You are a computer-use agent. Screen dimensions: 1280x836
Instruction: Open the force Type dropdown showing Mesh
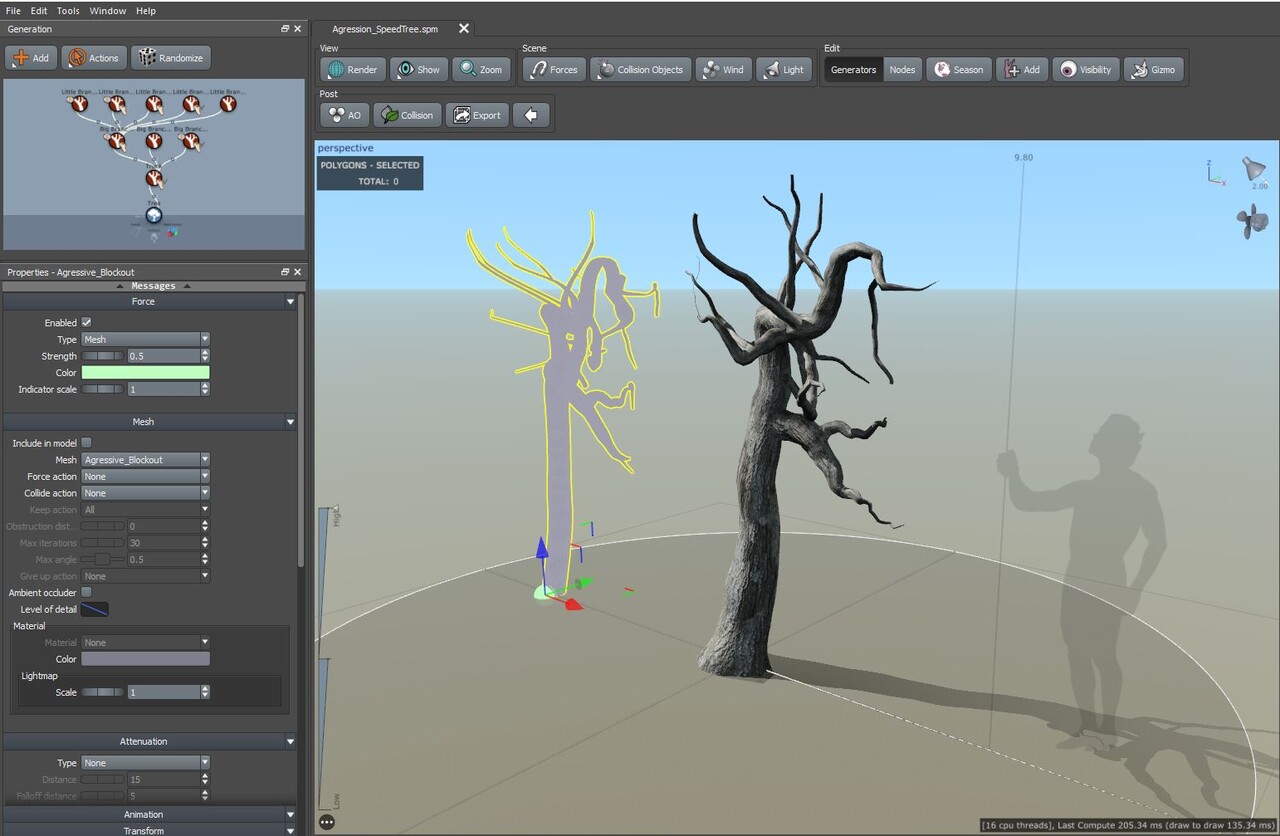coord(145,340)
